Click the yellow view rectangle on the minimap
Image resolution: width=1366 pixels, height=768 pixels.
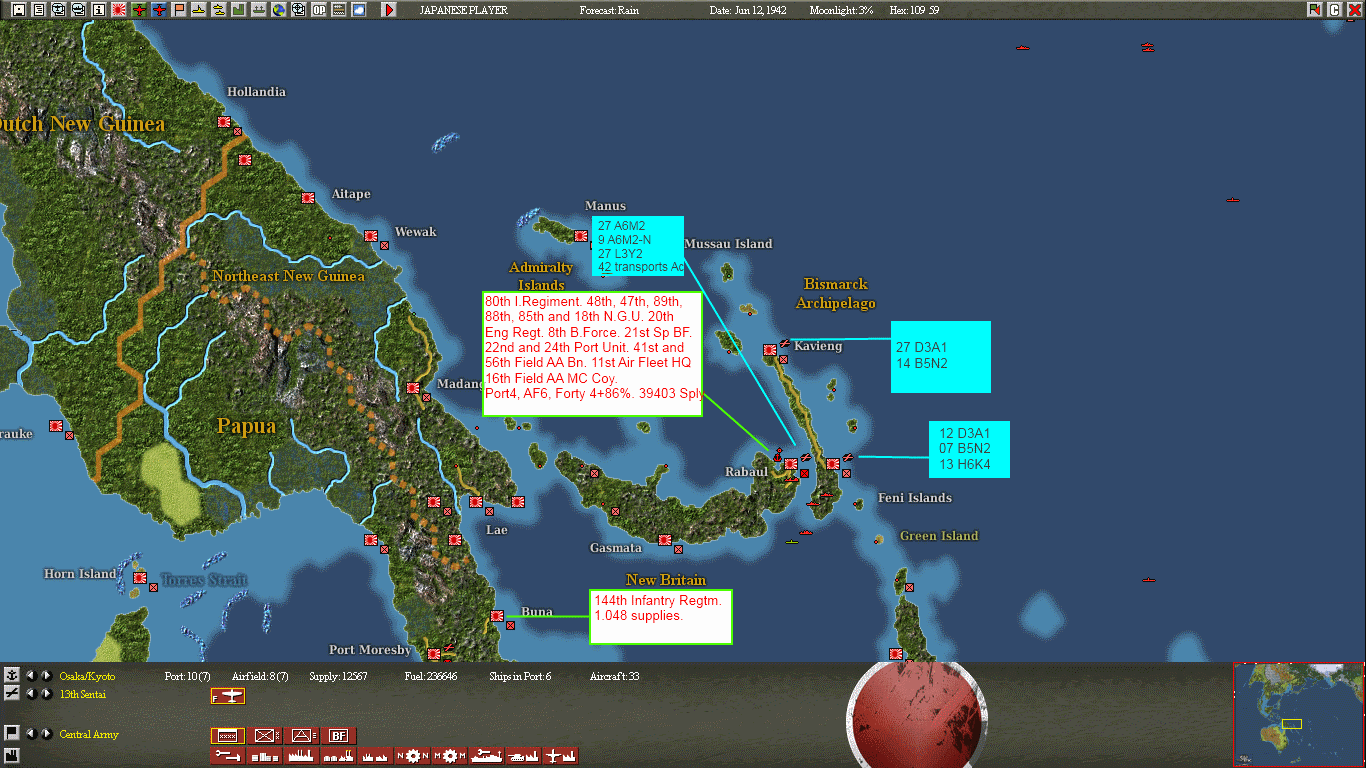pos(1292,724)
